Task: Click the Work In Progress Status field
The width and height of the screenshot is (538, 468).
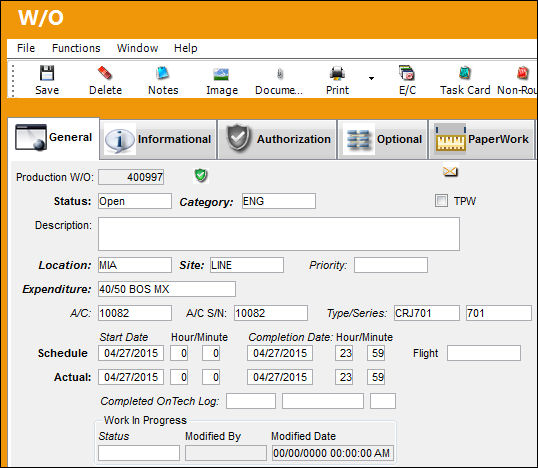Action: tap(139, 453)
